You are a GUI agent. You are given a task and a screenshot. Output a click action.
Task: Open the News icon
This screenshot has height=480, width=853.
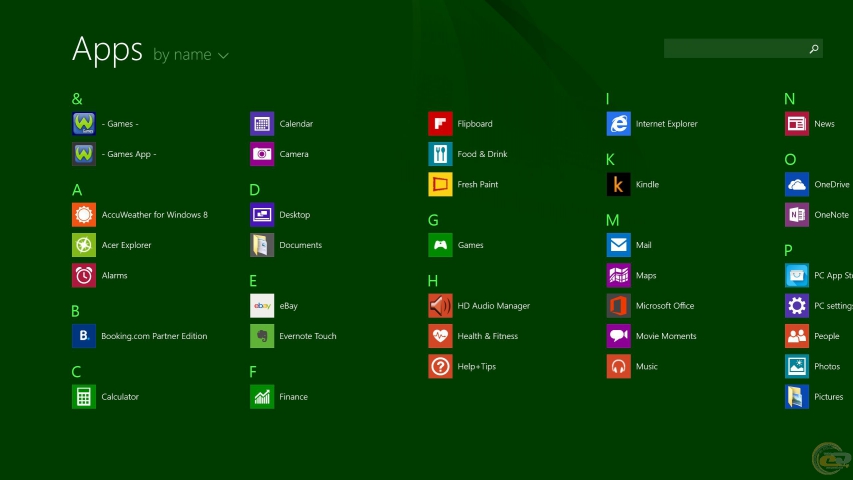(797, 124)
